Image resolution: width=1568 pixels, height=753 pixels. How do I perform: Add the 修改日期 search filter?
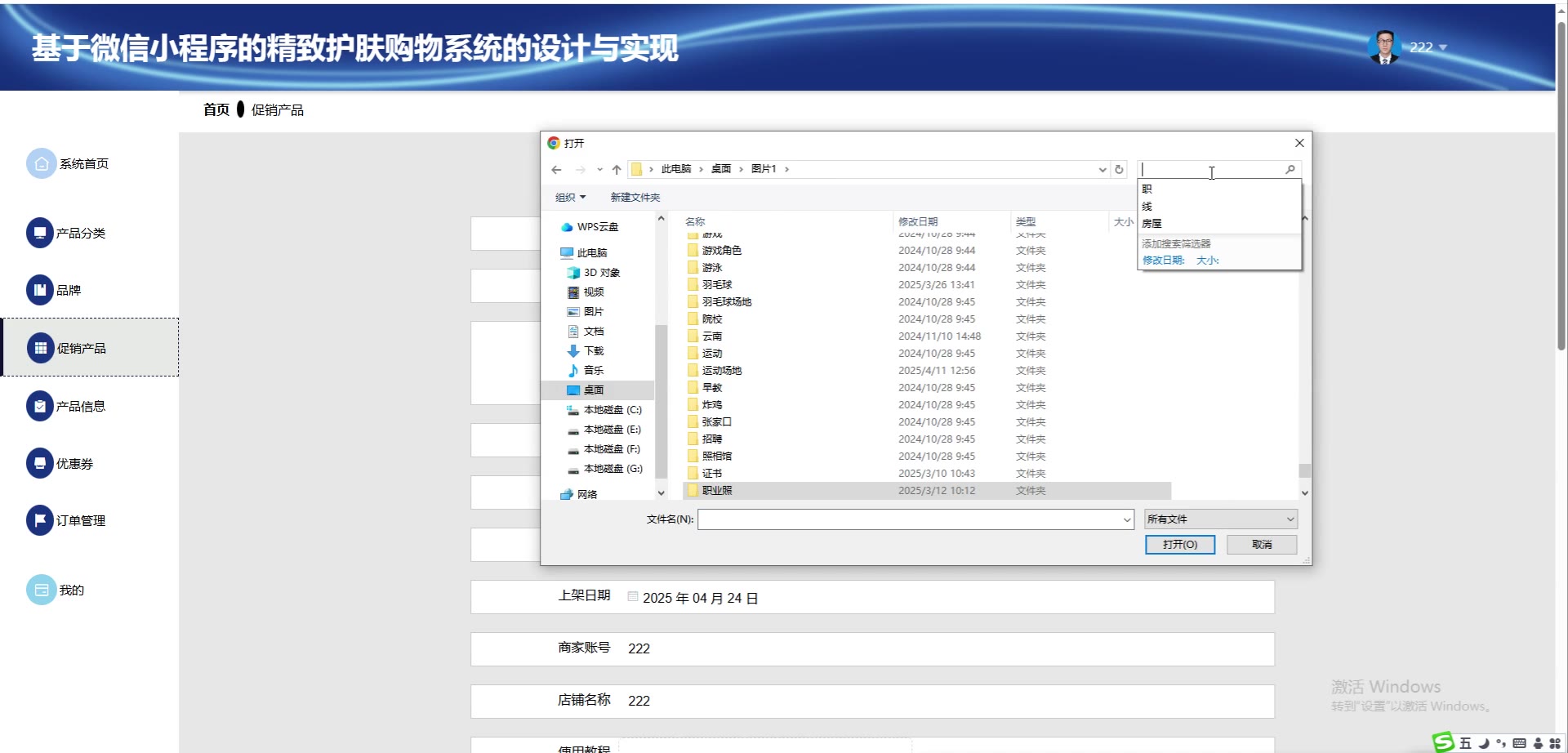click(1163, 261)
